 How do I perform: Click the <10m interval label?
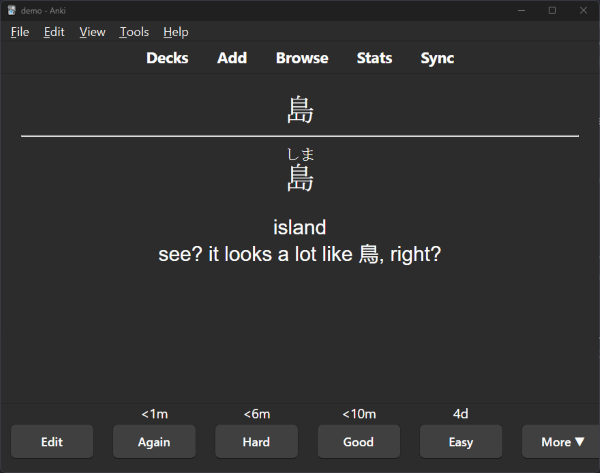click(359, 414)
